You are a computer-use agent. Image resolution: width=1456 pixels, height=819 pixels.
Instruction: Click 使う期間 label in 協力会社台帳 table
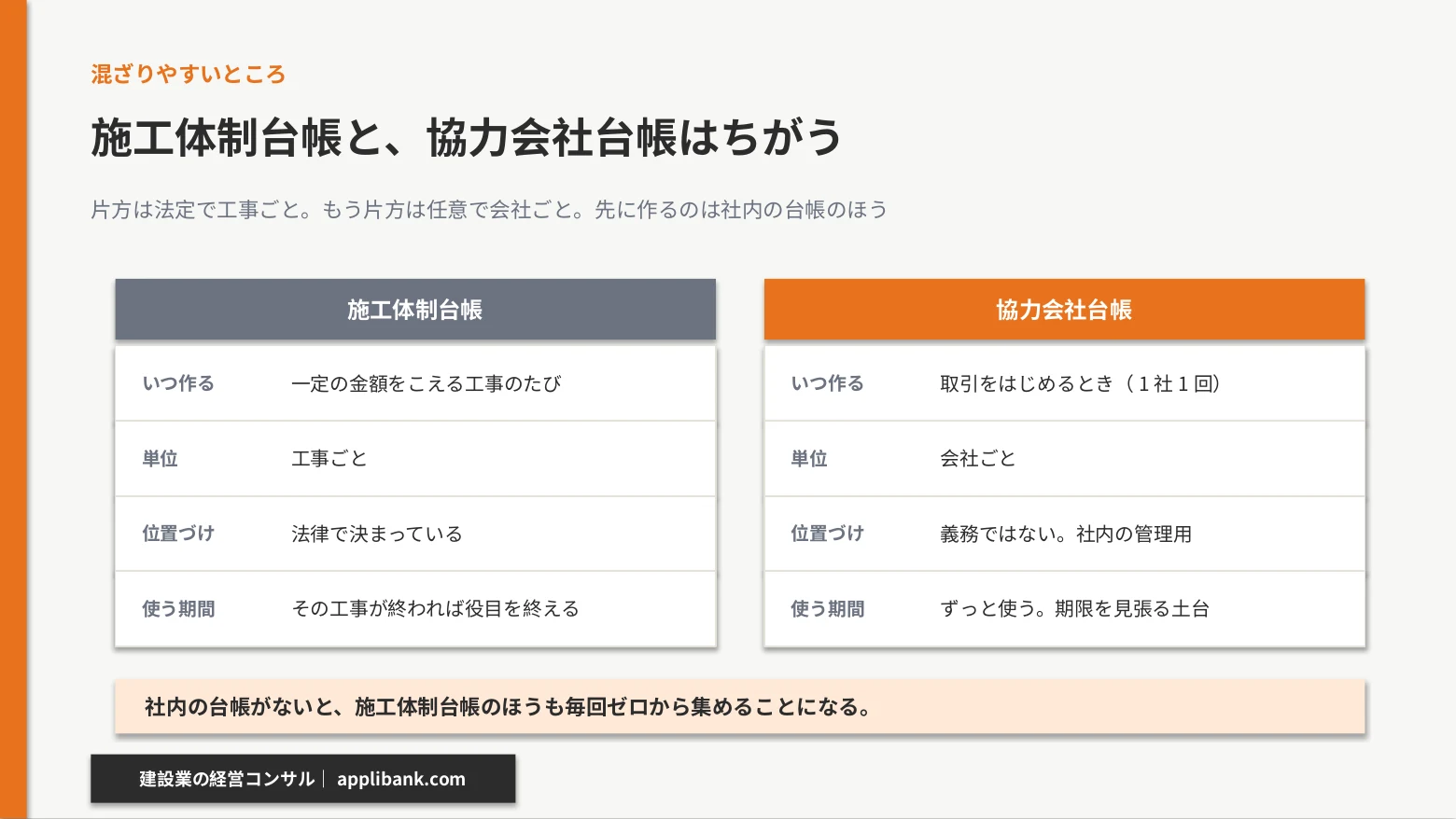click(x=827, y=609)
